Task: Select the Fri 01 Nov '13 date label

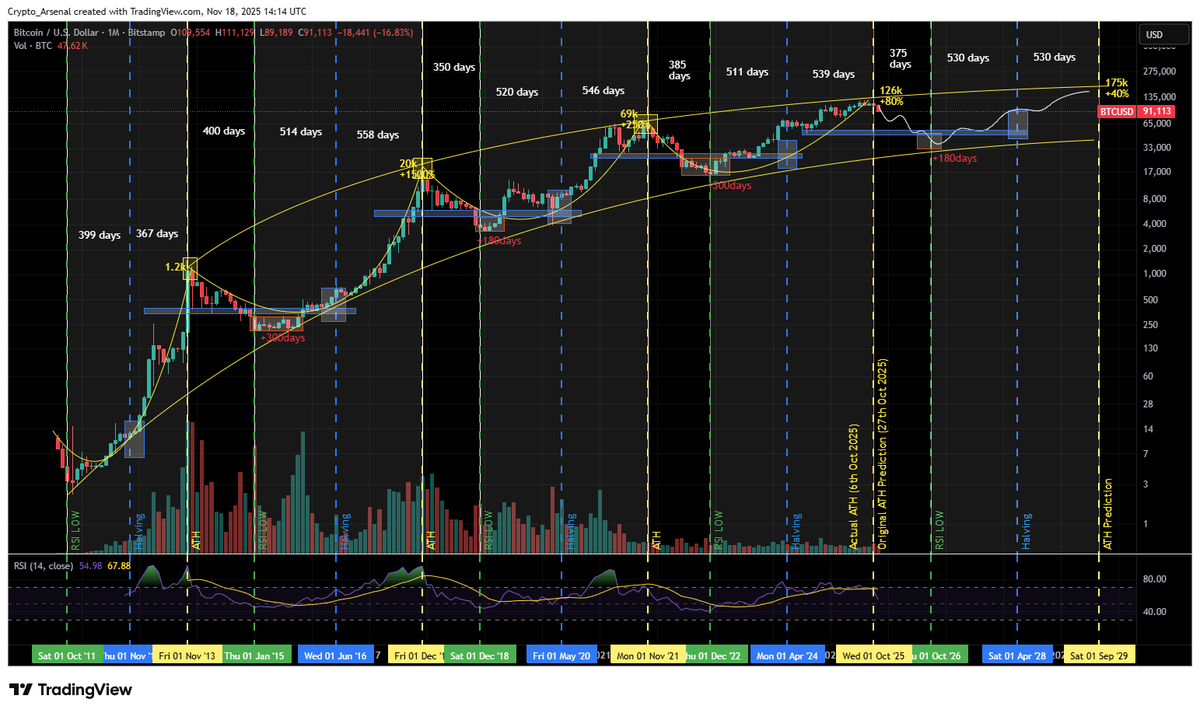Action: click(187, 656)
